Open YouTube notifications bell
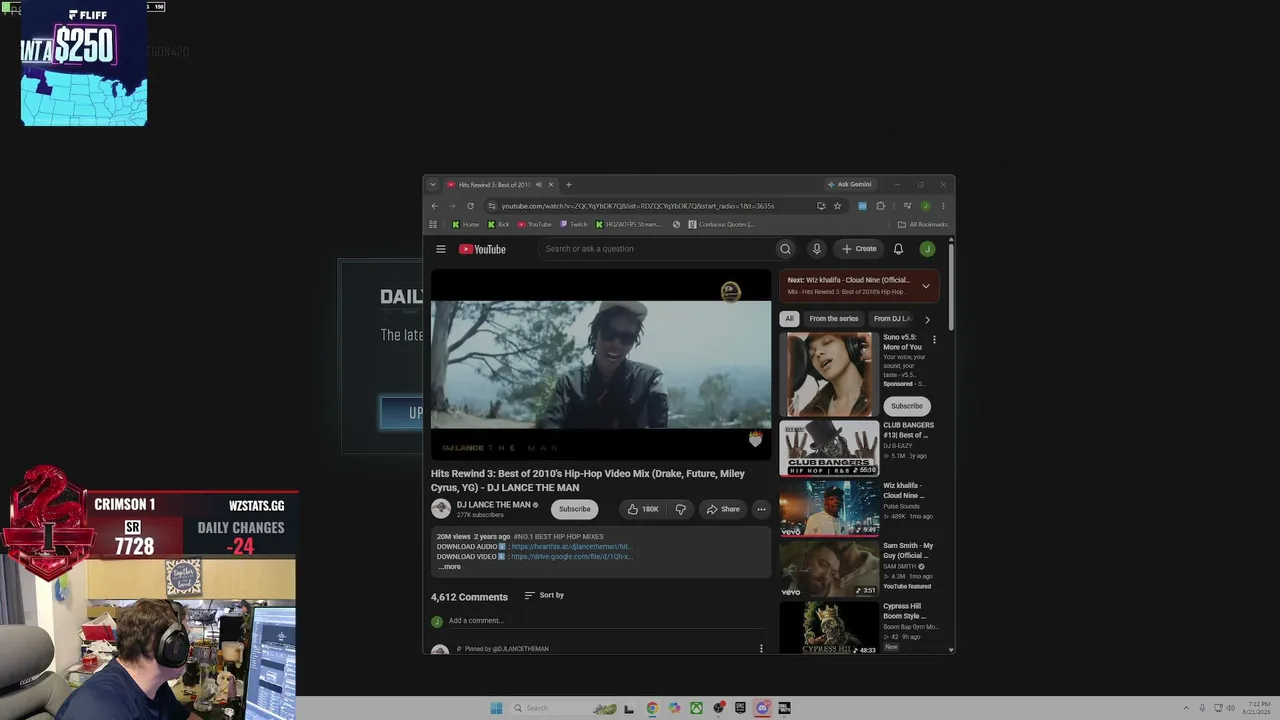Image resolution: width=1280 pixels, height=720 pixels. pos(898,249)
